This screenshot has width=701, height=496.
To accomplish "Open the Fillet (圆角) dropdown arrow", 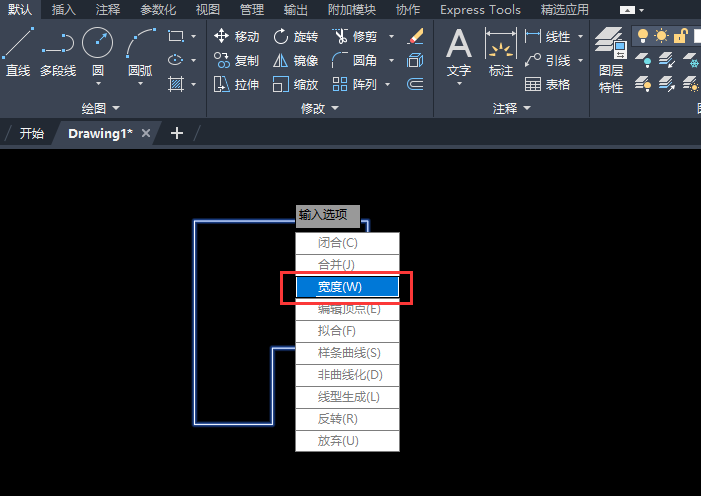I will (x=392, y=60).
